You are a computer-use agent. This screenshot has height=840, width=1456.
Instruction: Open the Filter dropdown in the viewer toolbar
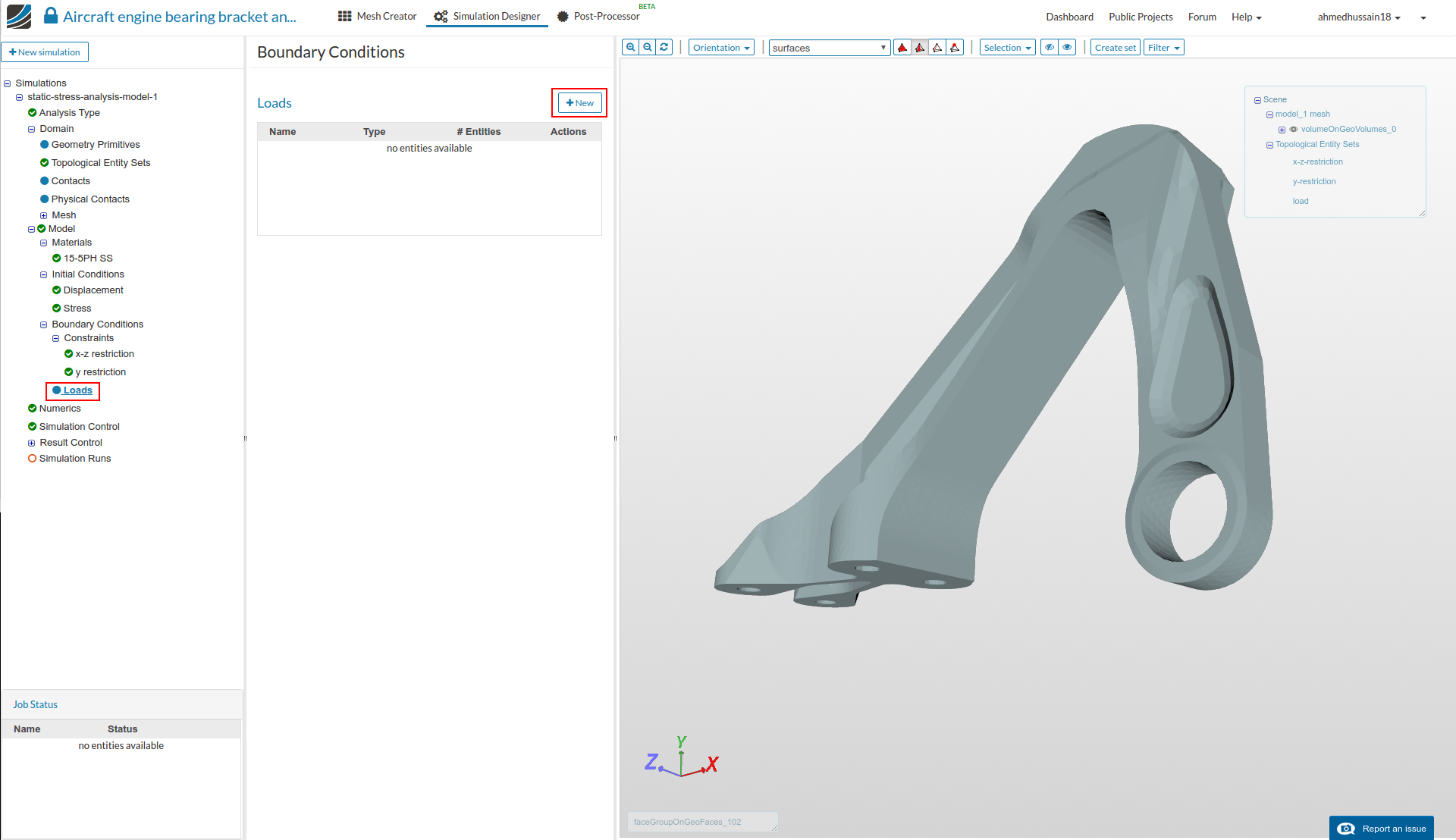[x=1163, y=48]
